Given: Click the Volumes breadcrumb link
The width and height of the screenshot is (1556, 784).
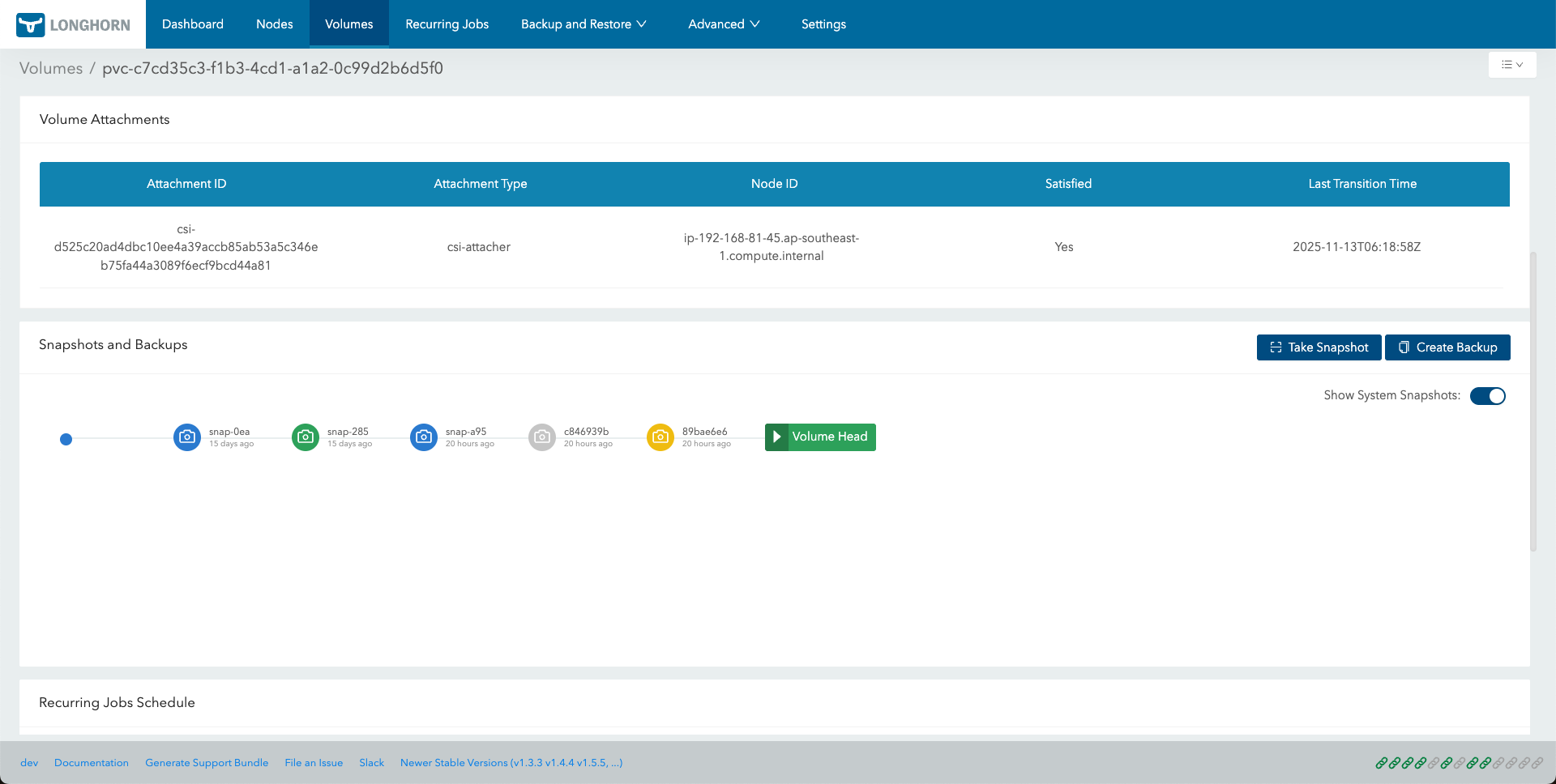Looking at the screenshot, I should tap(50, 68).
